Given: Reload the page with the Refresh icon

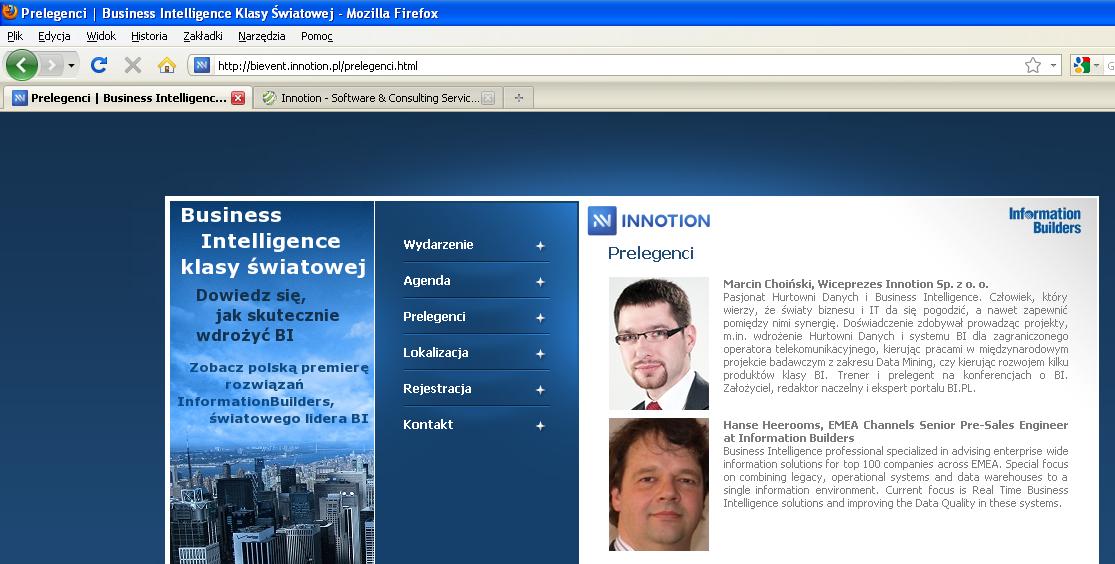Looking at the screenshot, I should pyautogui.click(x=99, y=65).
